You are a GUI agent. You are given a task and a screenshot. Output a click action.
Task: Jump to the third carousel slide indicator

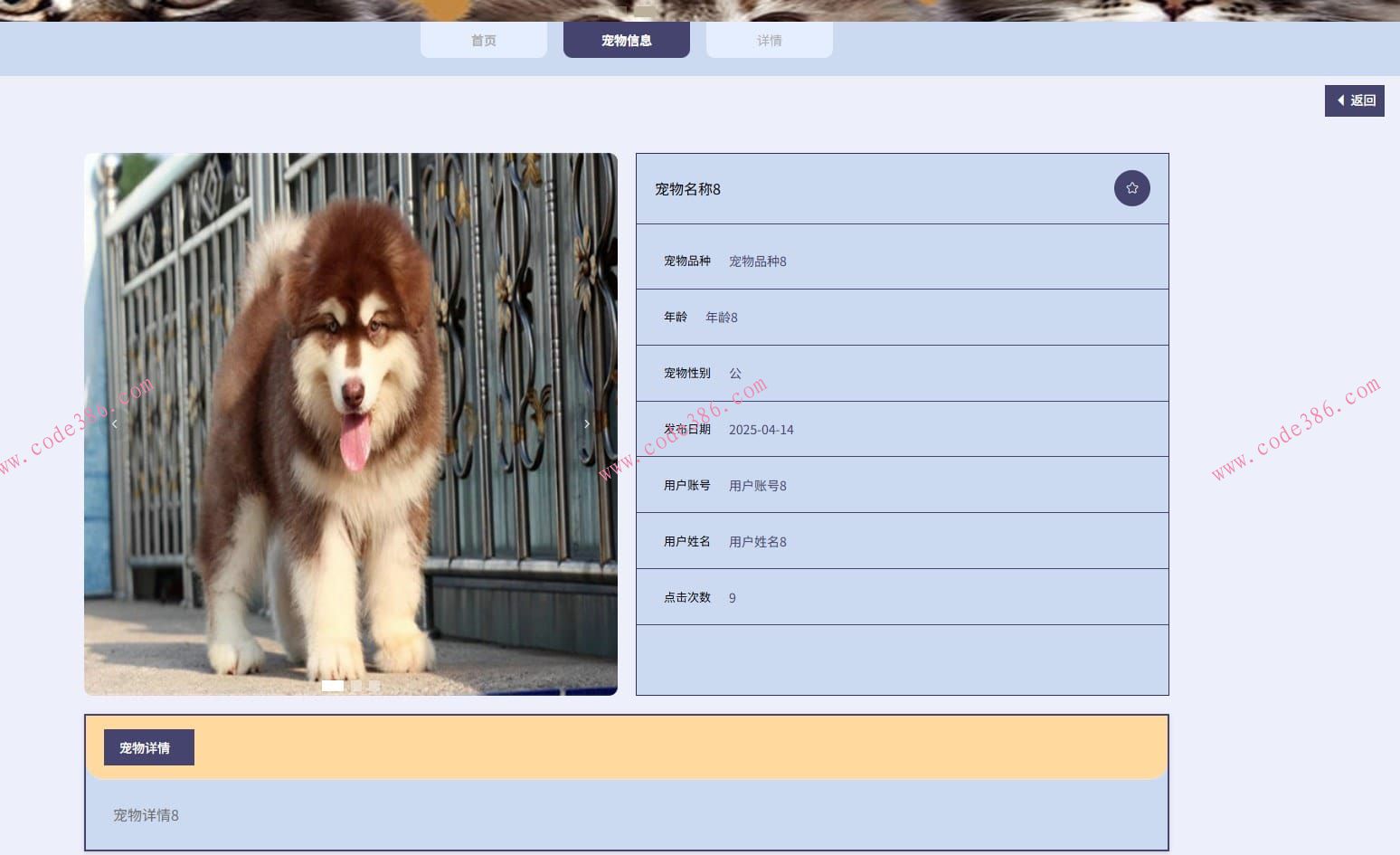(x=374, y=686)
